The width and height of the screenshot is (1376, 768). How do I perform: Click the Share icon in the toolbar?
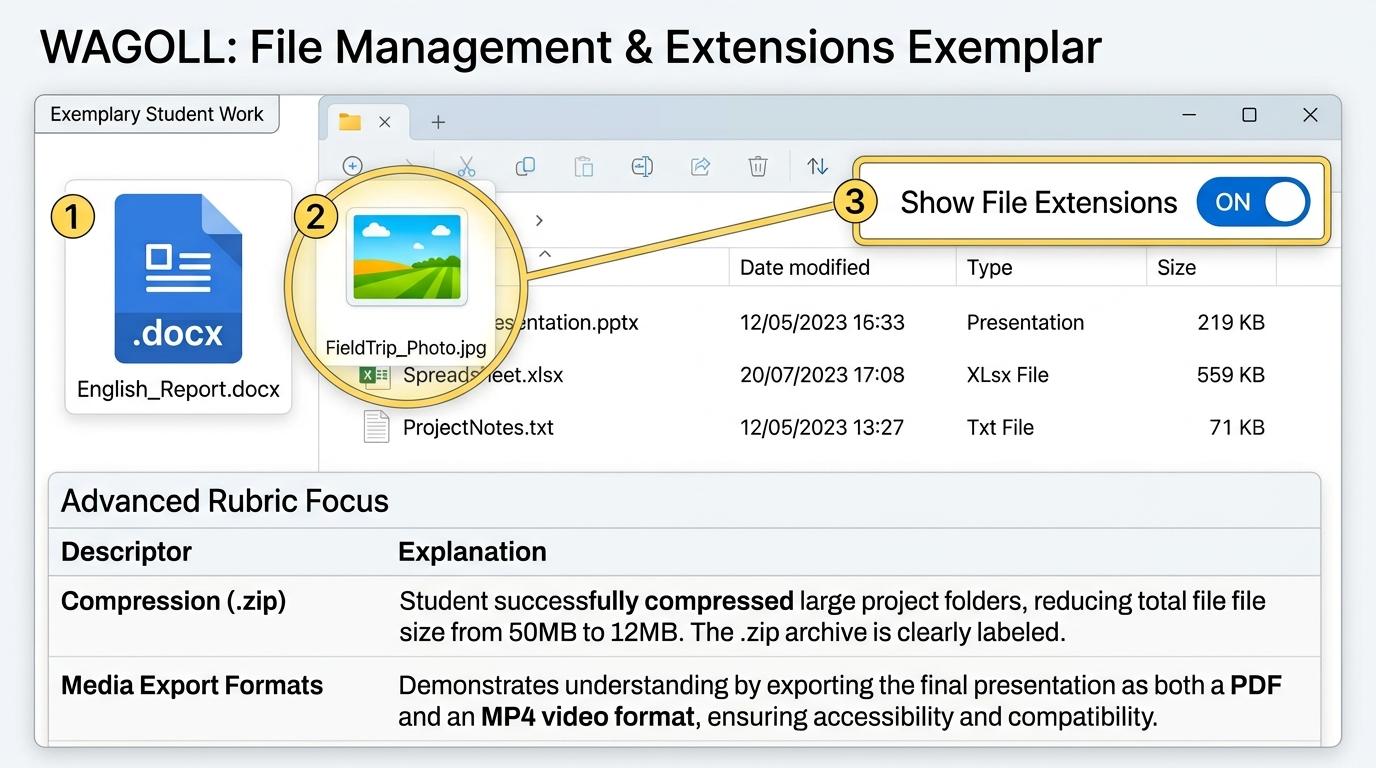point(701,166)
